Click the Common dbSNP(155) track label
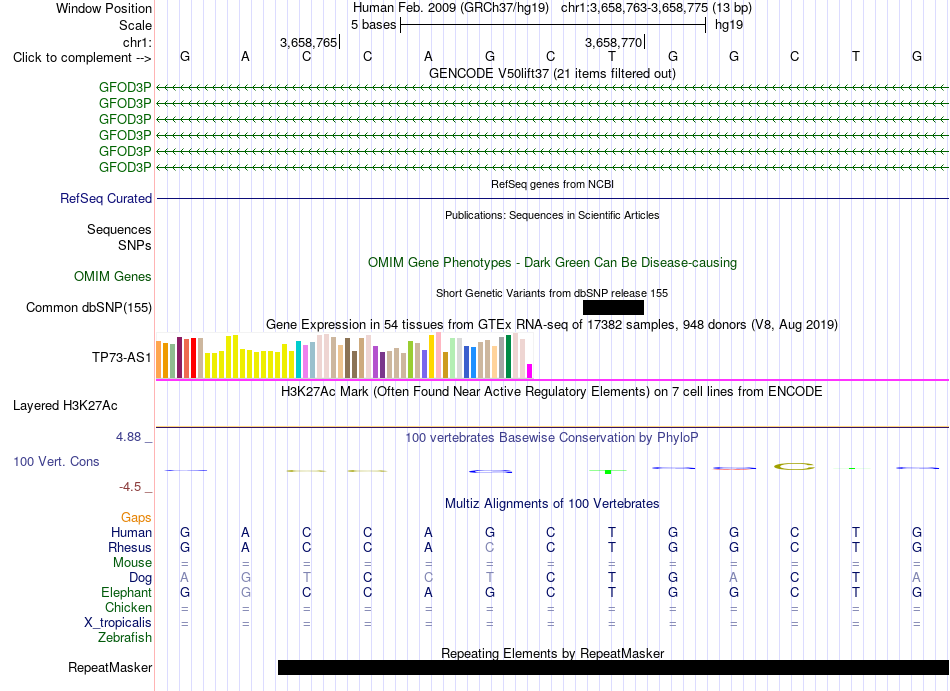 (x=89, y=308)
